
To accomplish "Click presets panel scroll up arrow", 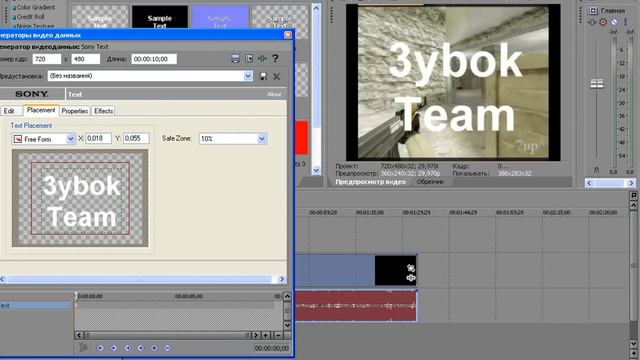I will (316, 8).
